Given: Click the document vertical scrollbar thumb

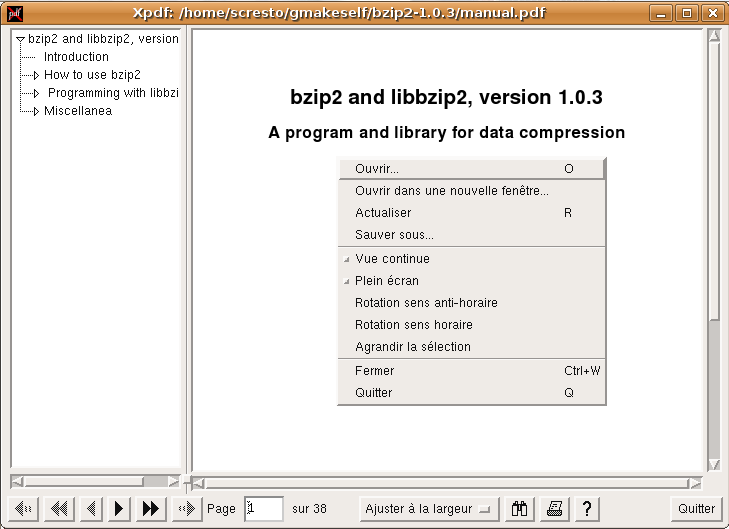Looking at the screenshot, I should pos(715,180).
